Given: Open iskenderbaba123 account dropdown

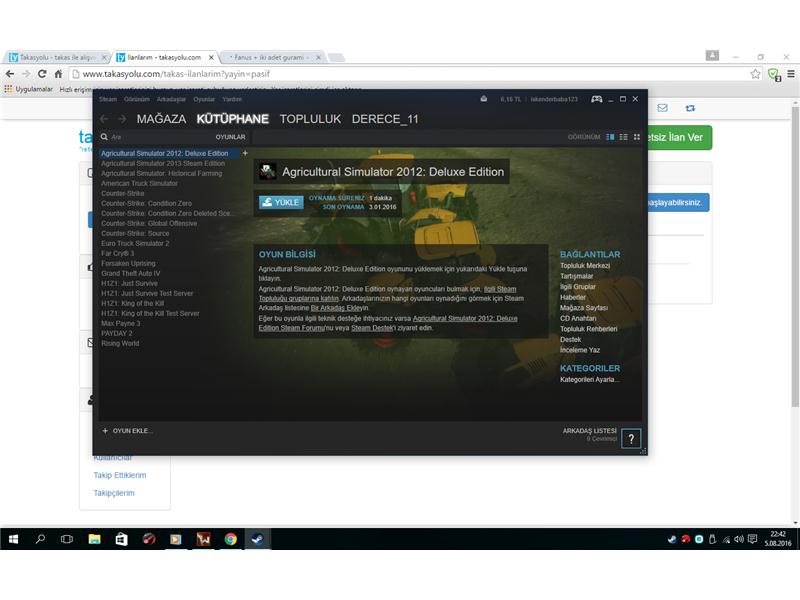Looking at the screenshot, I should point(554,99).
